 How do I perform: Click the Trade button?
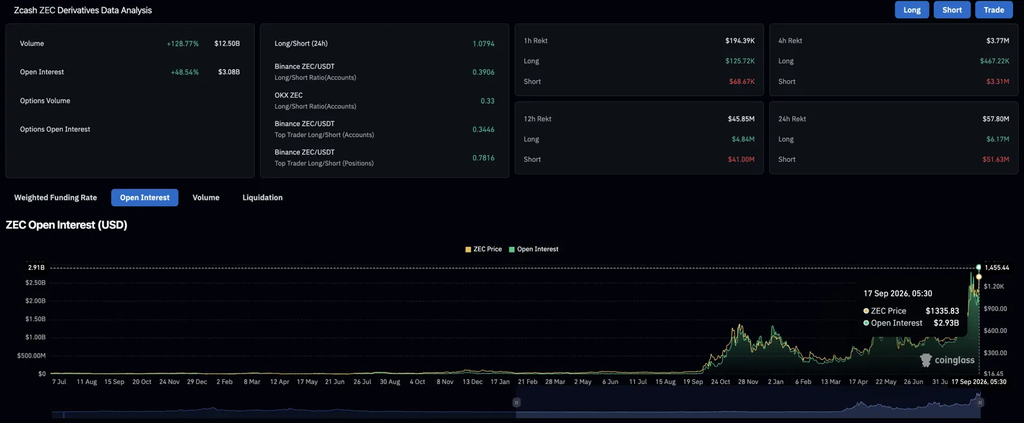coord(994,10)
